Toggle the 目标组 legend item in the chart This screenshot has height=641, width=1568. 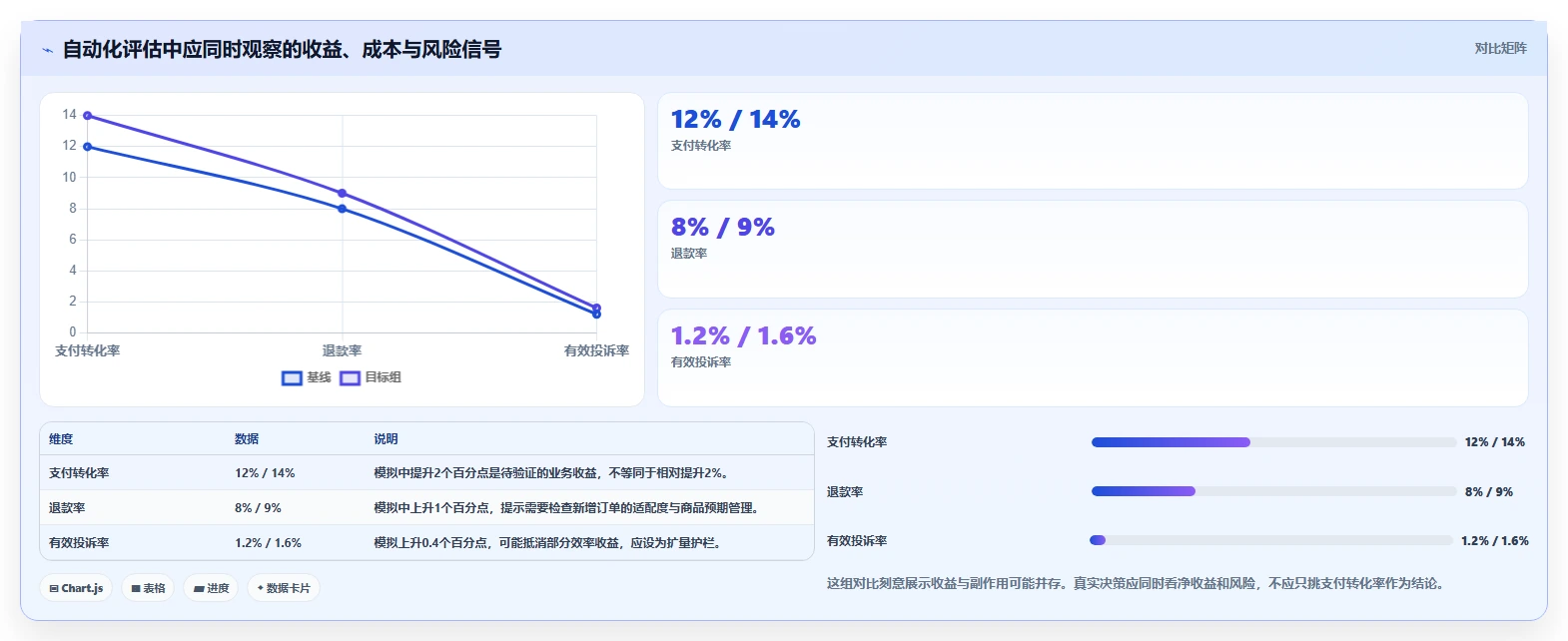(x=371, y=377)
